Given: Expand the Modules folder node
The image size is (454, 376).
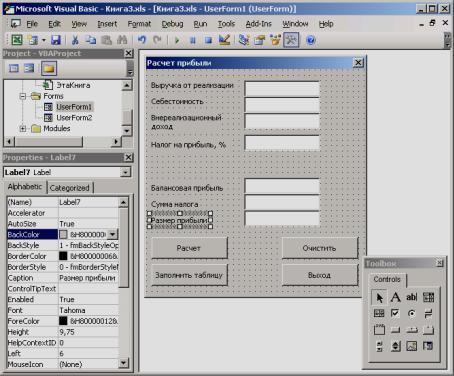Looking at the screenshot, I should click(23, 128).
